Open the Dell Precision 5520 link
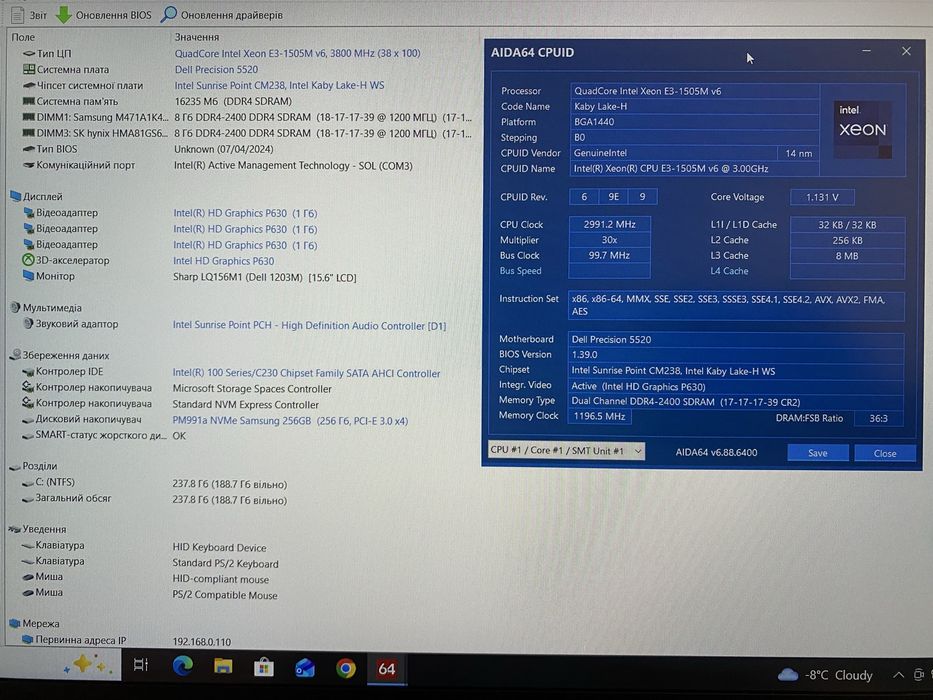 [x=216, y=69]
